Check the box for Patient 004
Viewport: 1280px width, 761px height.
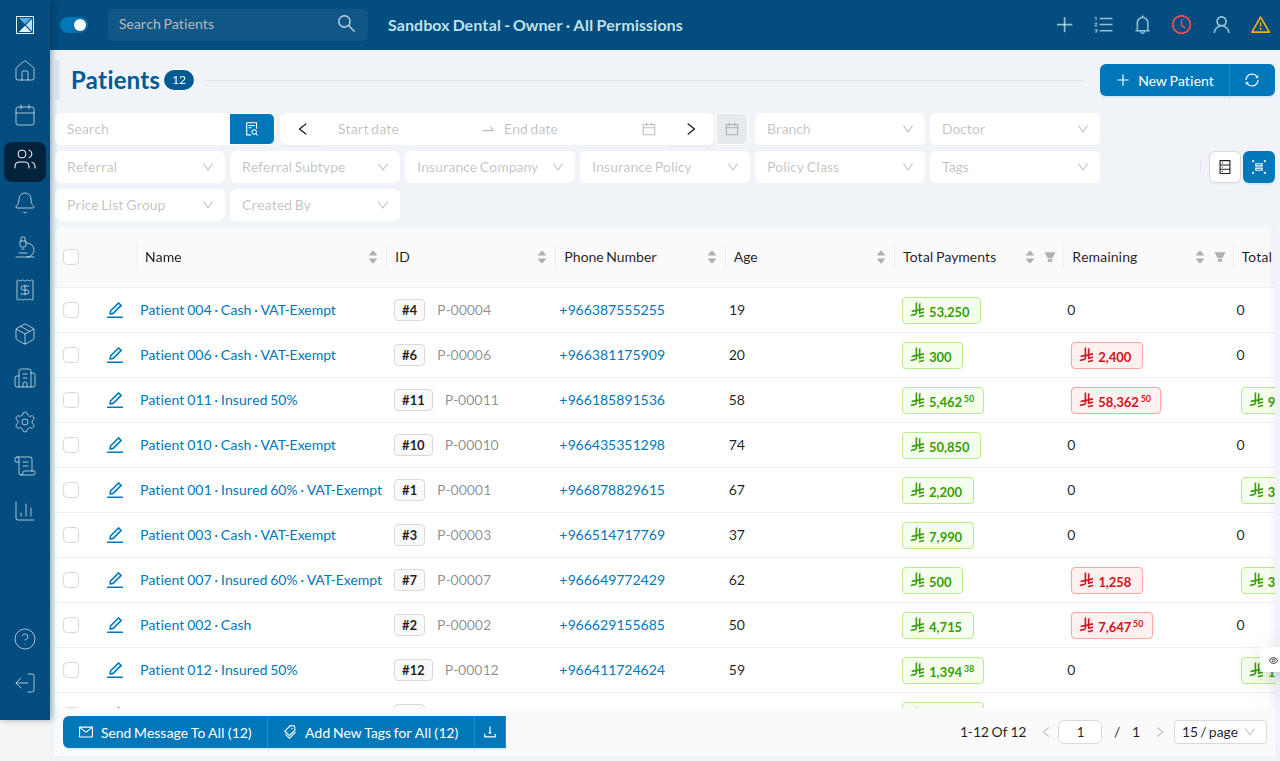(71, 310)
